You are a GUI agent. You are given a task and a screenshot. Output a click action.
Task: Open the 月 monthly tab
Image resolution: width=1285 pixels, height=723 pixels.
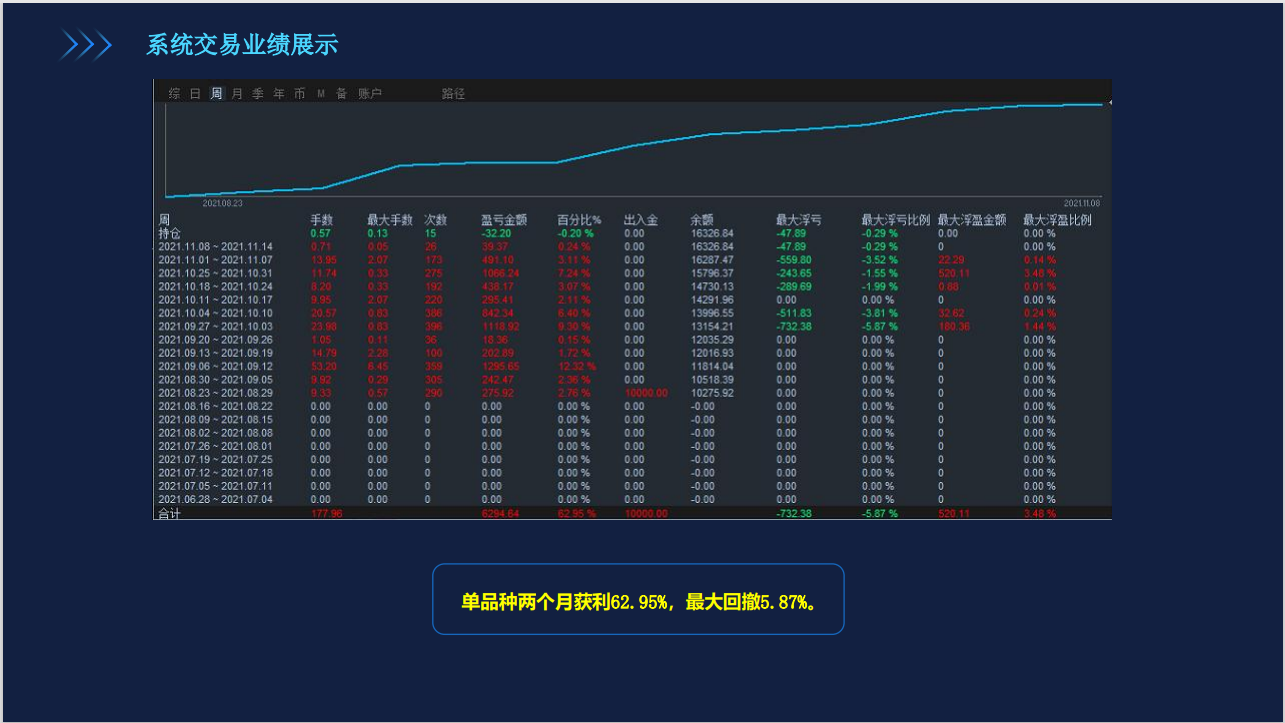click(237, 94)
